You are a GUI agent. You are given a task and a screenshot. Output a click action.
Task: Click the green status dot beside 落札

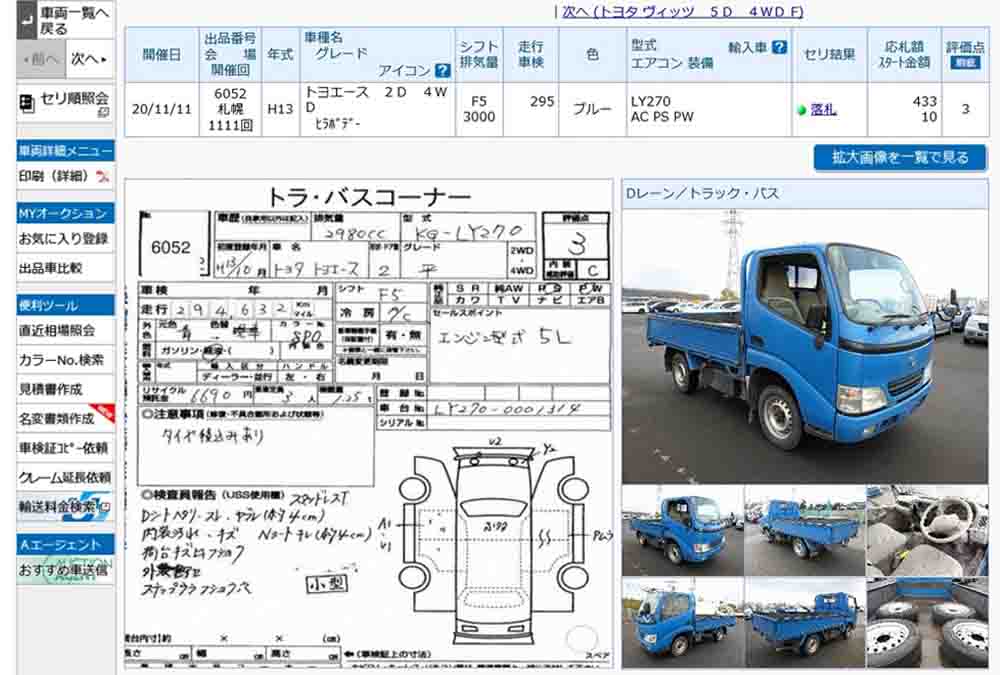802,110
